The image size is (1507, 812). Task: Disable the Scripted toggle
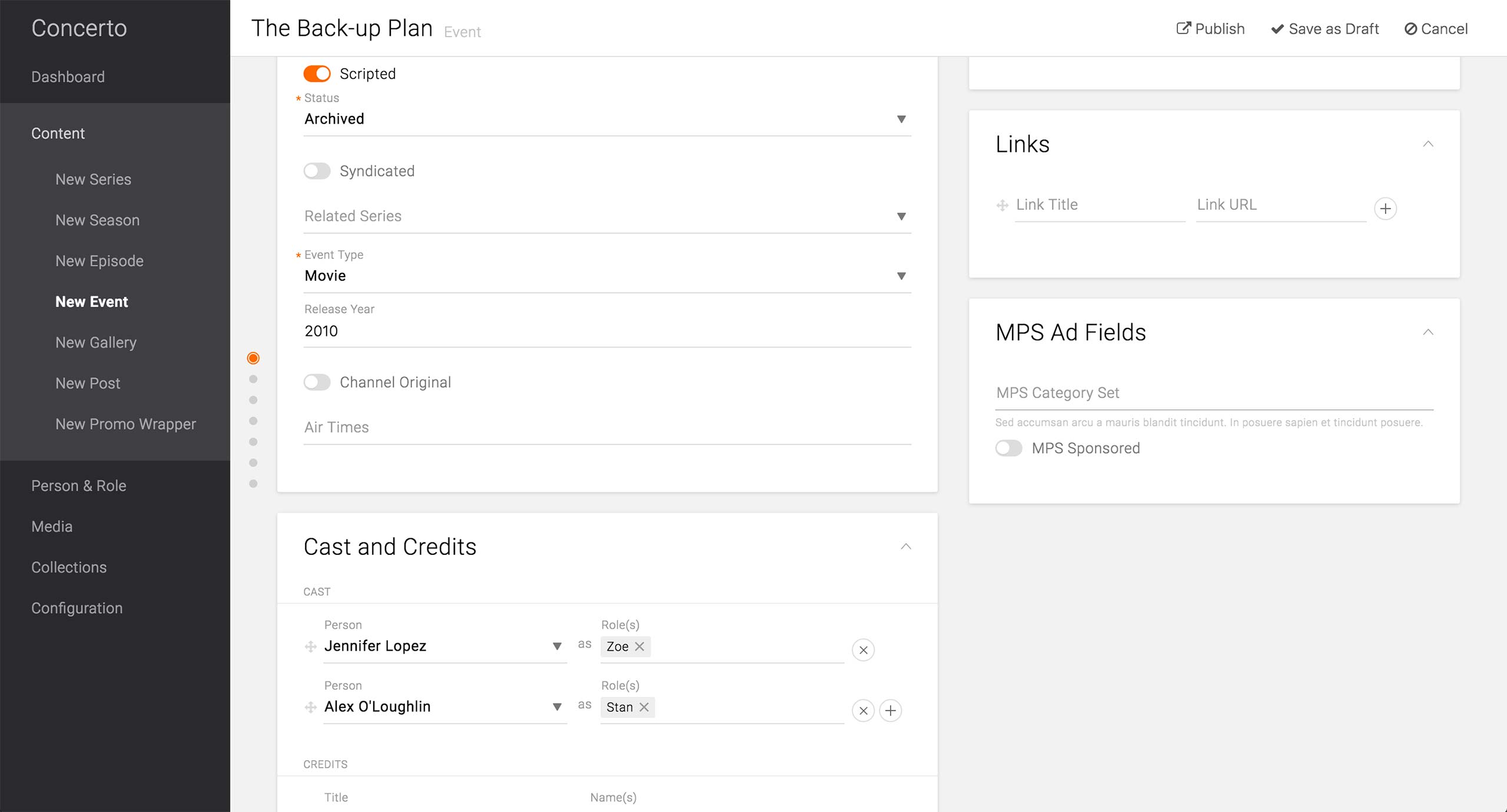[317, 74]
